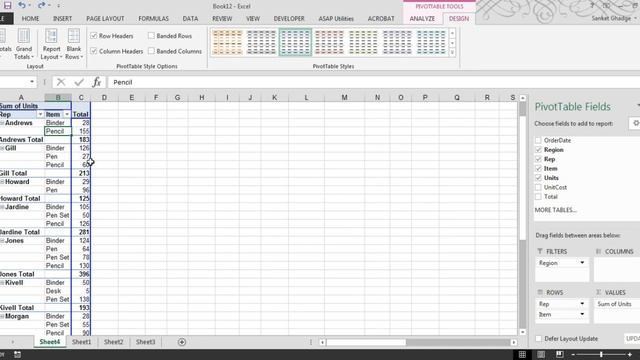
Task: Open the DATA ribbon tab
Action: pyautogui.click(x=190, y=19)
